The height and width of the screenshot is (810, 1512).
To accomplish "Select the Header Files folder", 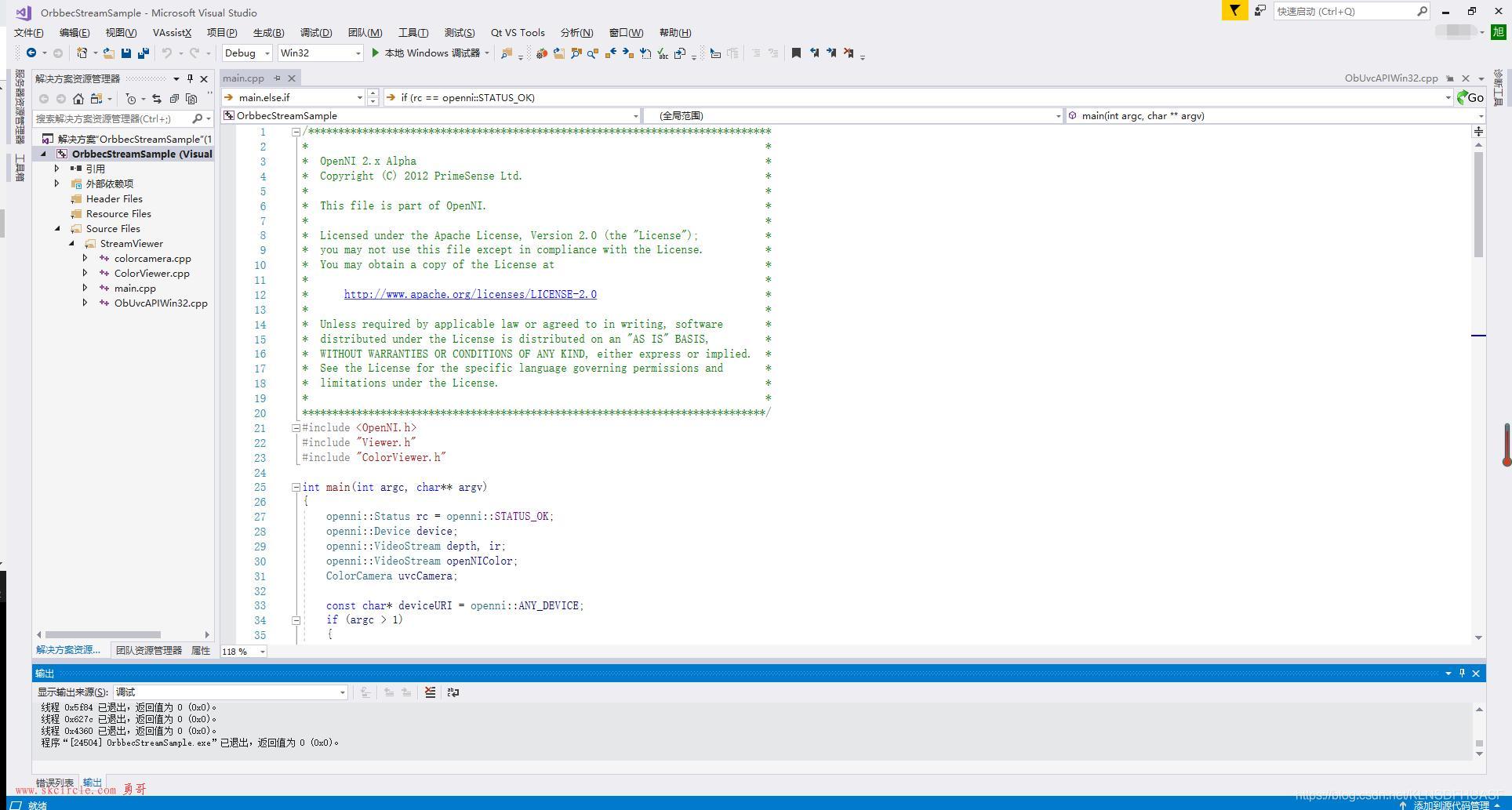I will click(114, 199).
